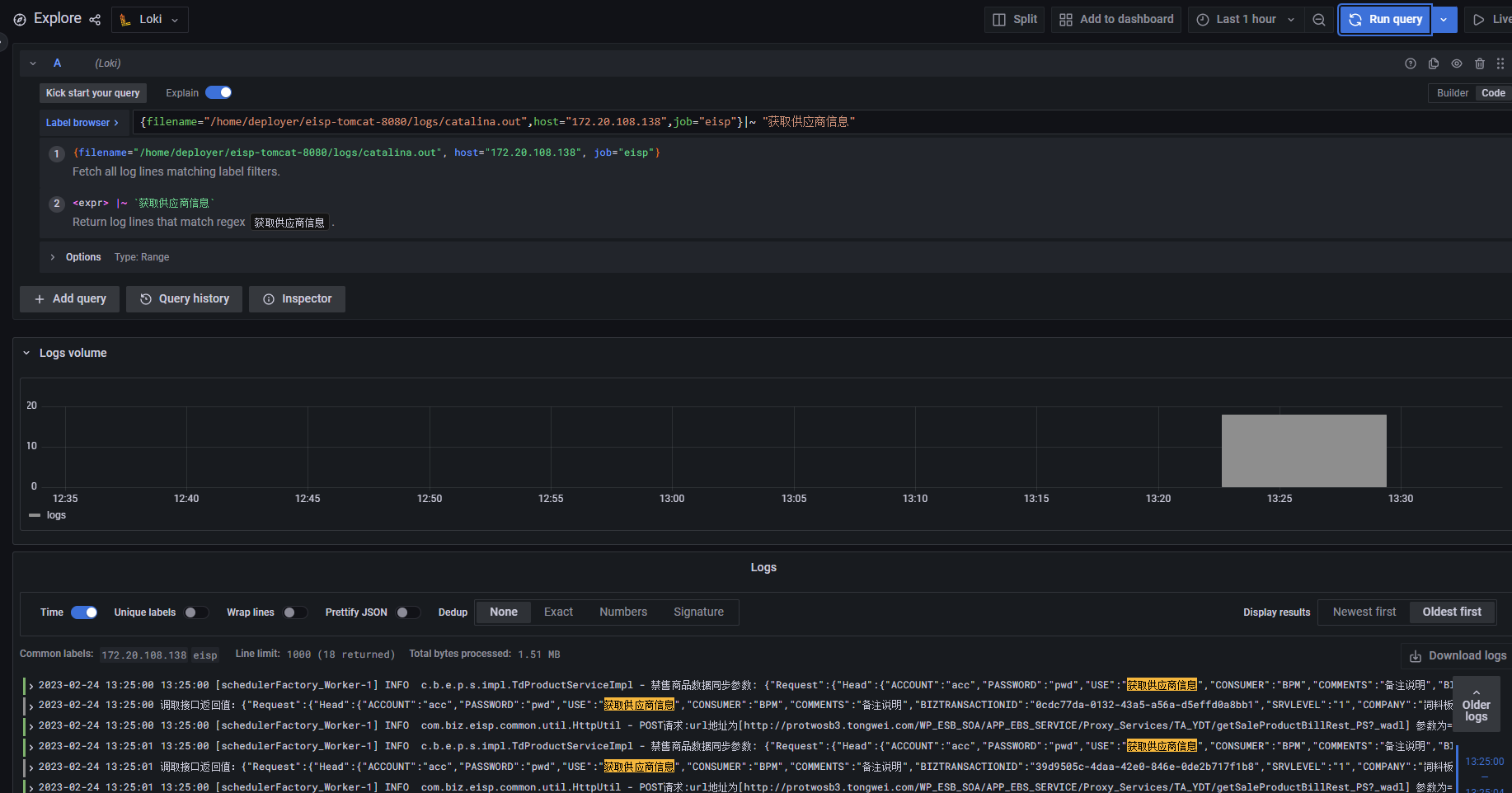This screenshot has height=793, width=1512.
Task: Enable the Prettify JSON switch
Action: (407, 612)
